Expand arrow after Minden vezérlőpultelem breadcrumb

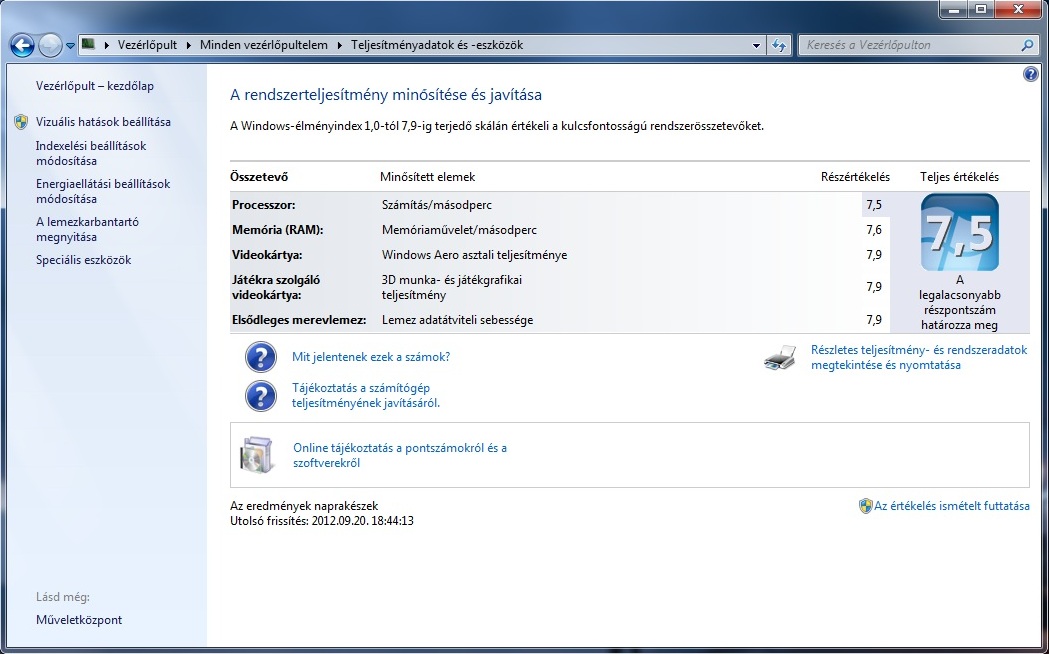pos(339,45)
